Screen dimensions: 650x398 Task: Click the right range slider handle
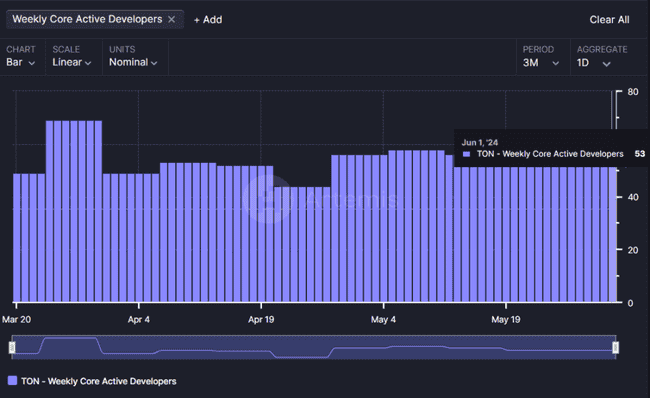click(x=616, y=347)
